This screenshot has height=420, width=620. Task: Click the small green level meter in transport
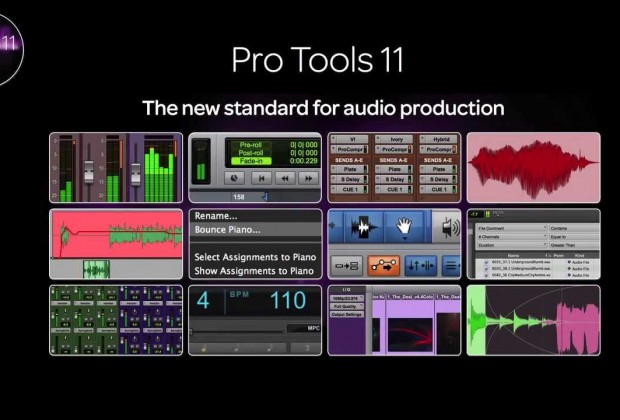tap(201, 162)
